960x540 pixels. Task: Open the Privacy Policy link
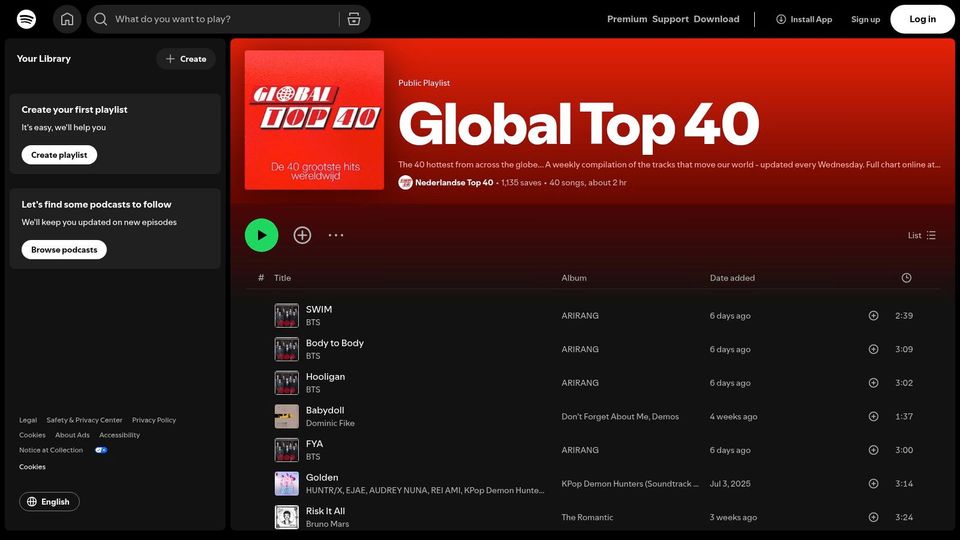pyautogui.click(x=154, y=420)
